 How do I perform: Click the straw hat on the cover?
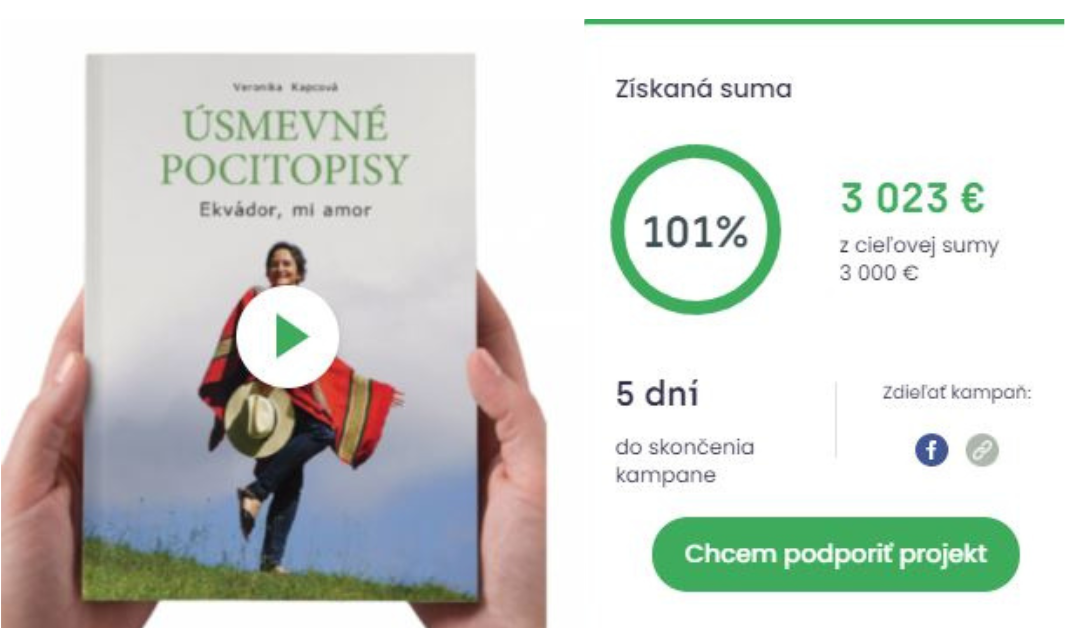pyautogui.click(x=260, y=419)
